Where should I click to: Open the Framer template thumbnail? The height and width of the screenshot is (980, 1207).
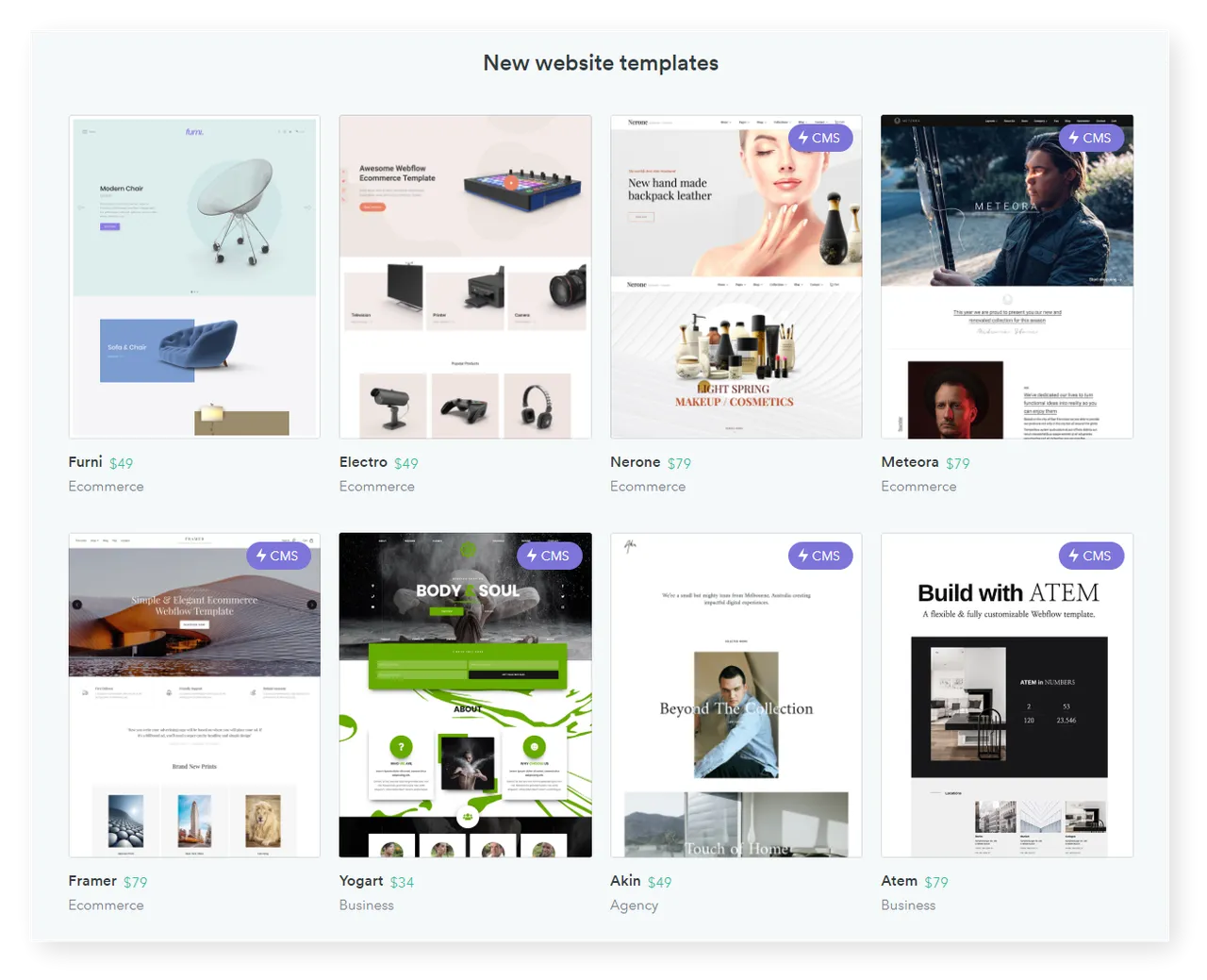[x=194, y=695]
